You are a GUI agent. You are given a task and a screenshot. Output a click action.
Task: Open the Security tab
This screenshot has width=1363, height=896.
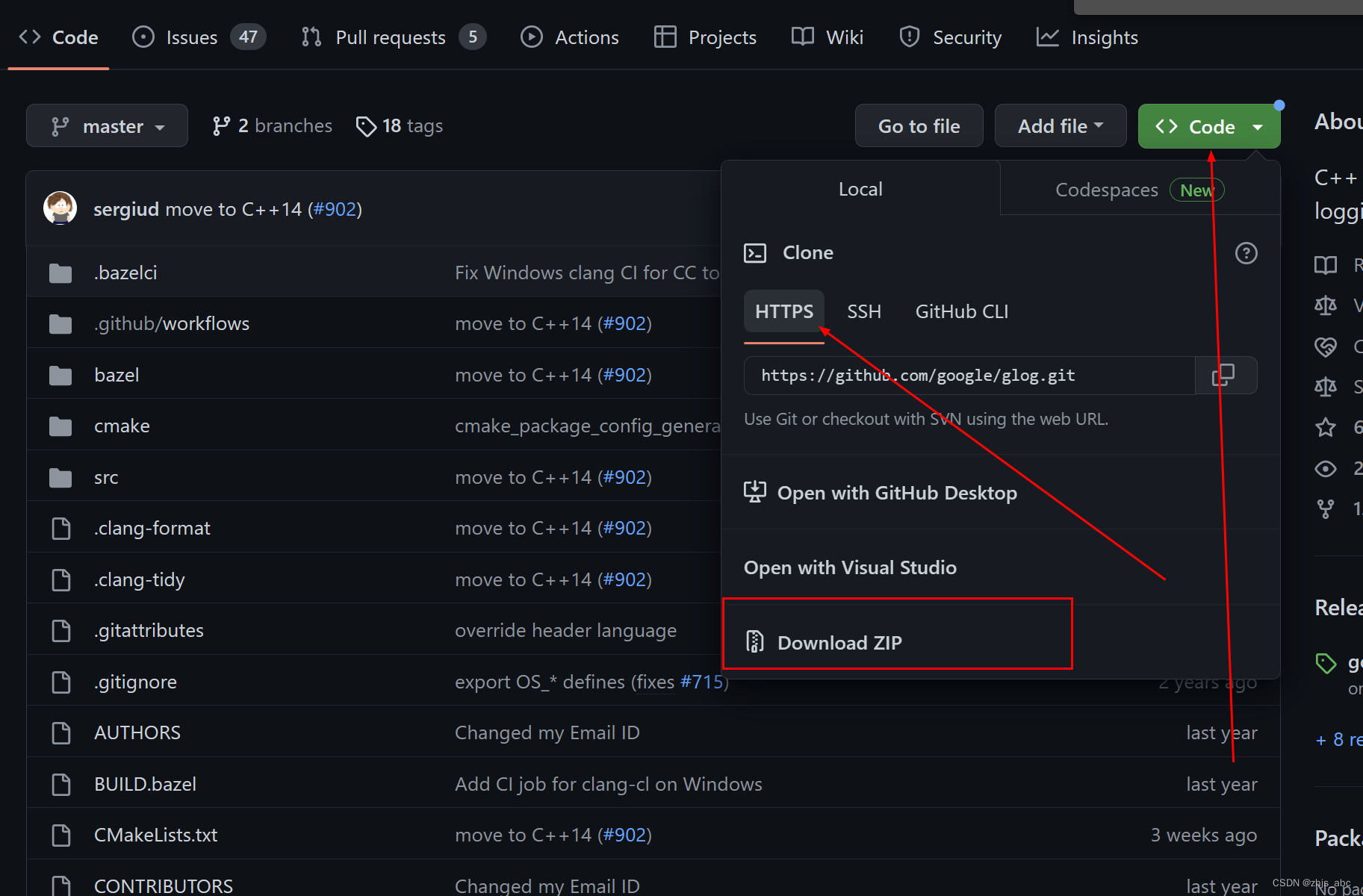950,37
